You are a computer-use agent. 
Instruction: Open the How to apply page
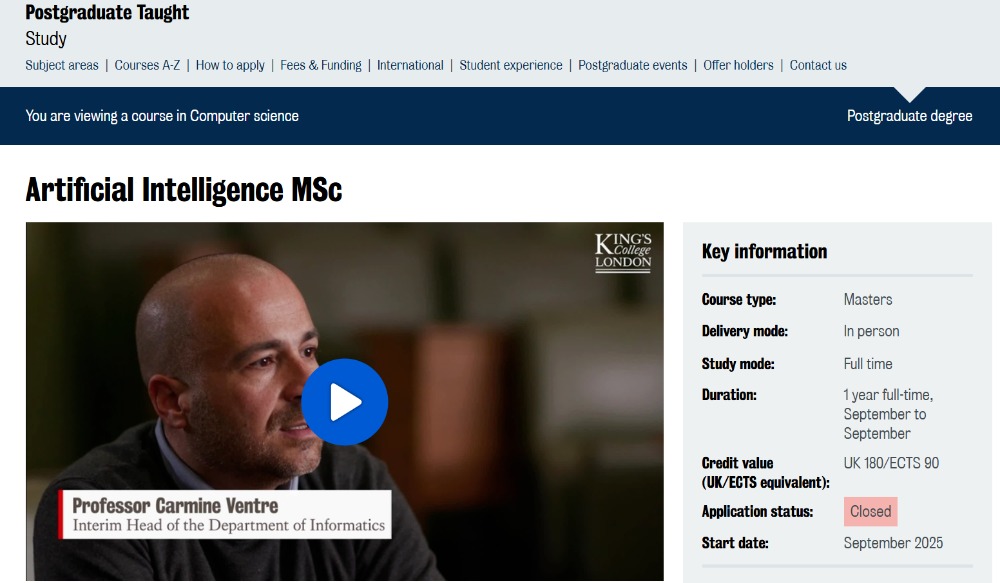click(x=230, y=65)
